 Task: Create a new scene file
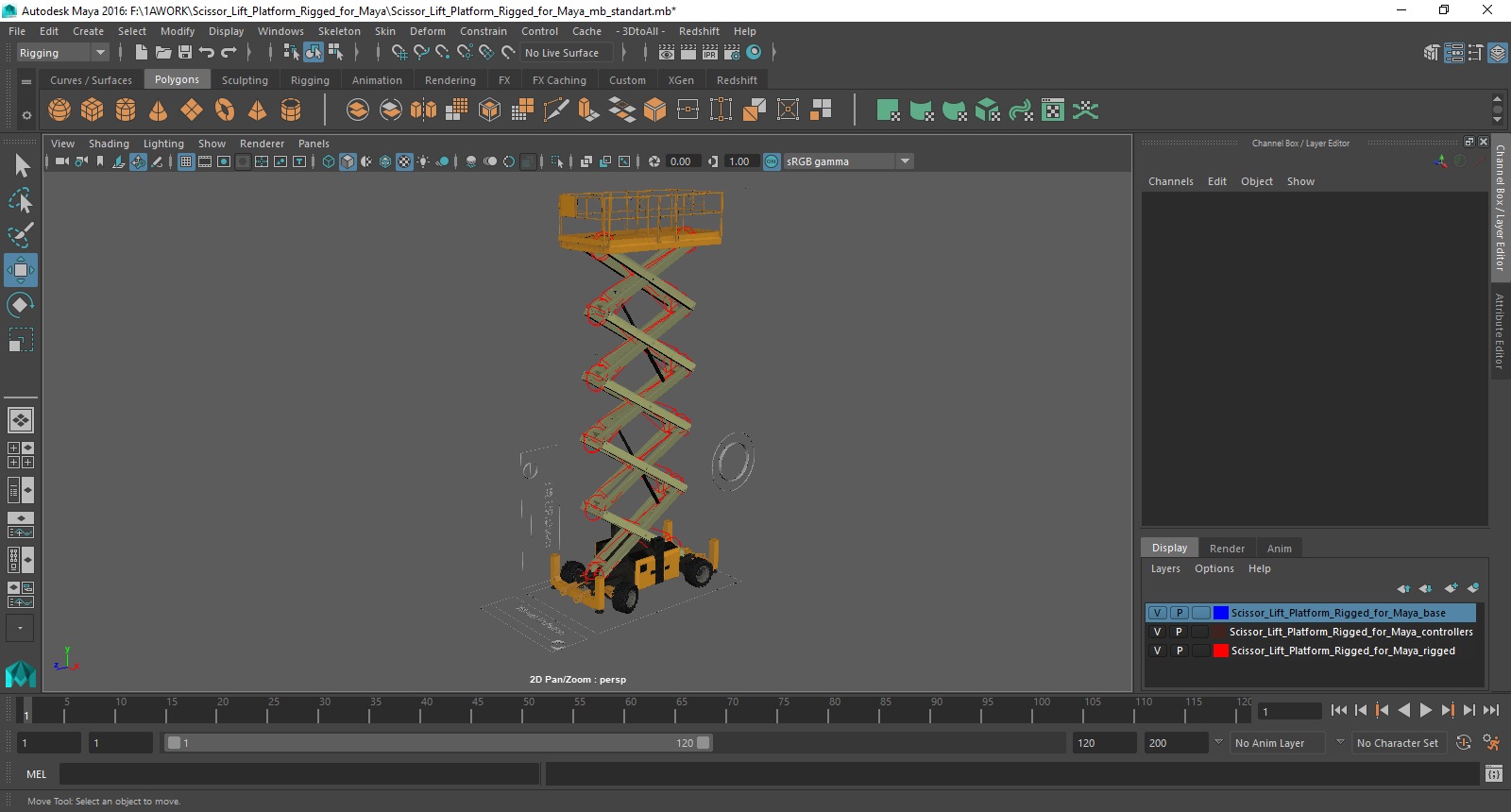tap(141, 53)
